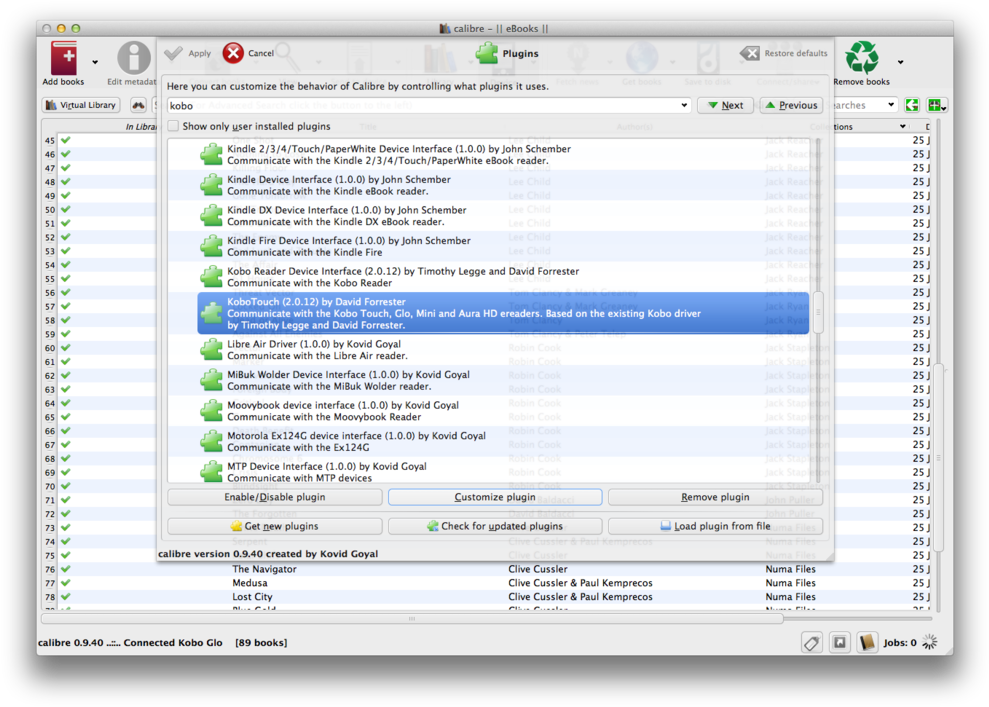Viewport: 989px width, 707px height.
Task: Click Remove plugin button
Action: (715, 497)
